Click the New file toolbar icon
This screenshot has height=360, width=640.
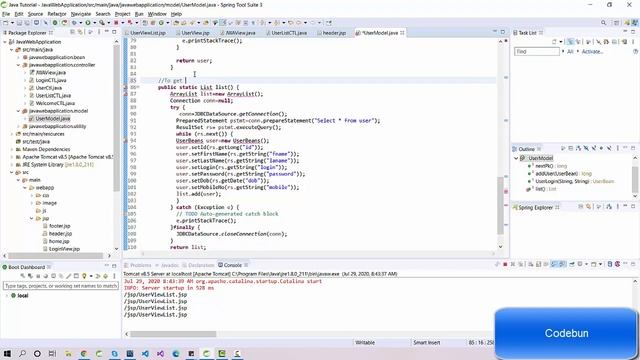(x=6, y=23)
